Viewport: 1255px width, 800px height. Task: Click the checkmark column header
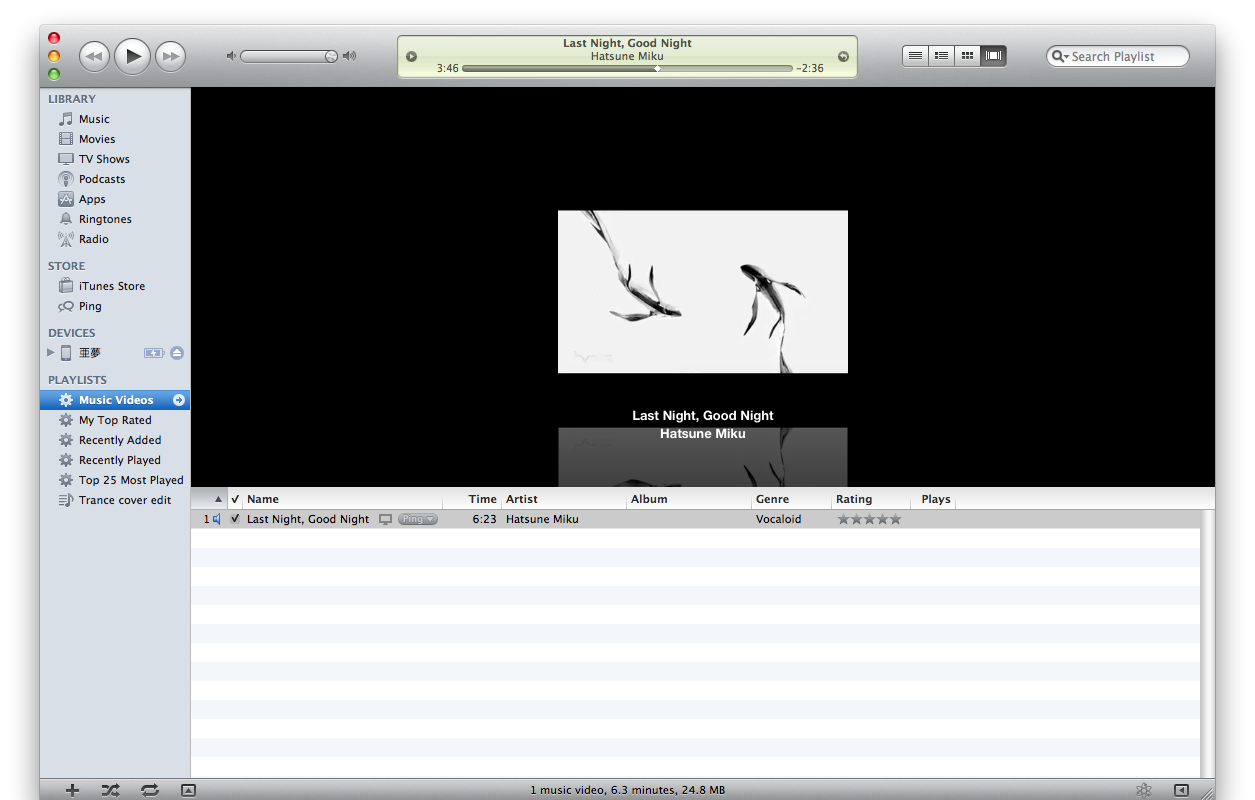235,499
